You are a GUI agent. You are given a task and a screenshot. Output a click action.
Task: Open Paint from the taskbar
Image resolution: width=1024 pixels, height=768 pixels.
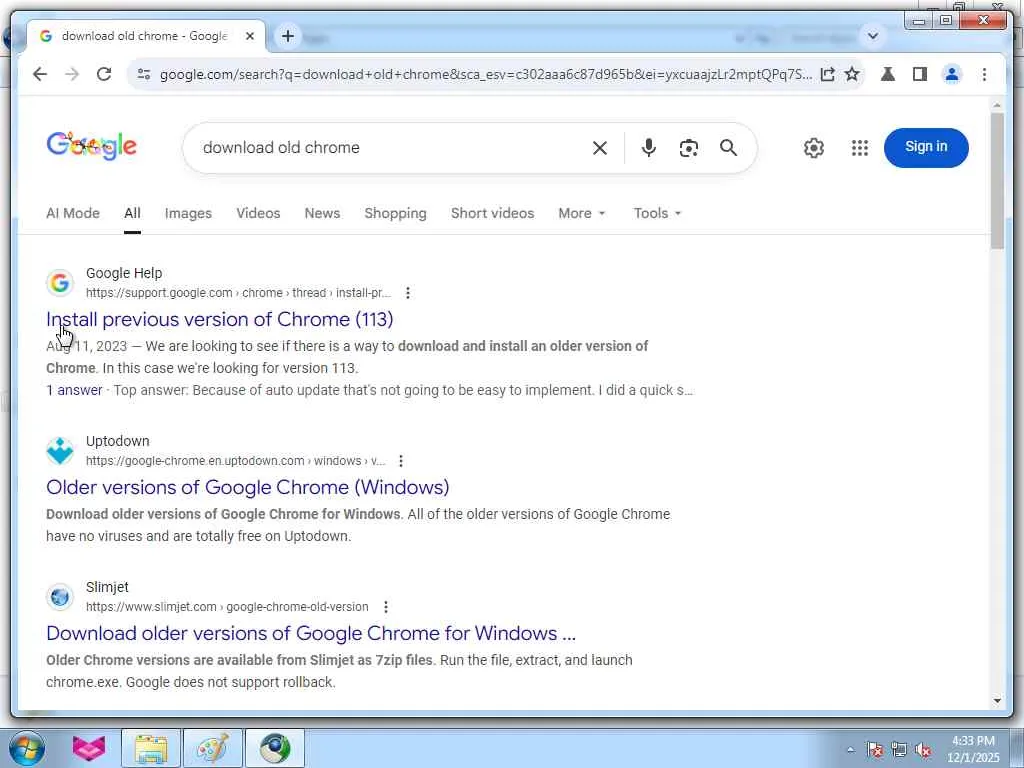(x=213, y=748)
